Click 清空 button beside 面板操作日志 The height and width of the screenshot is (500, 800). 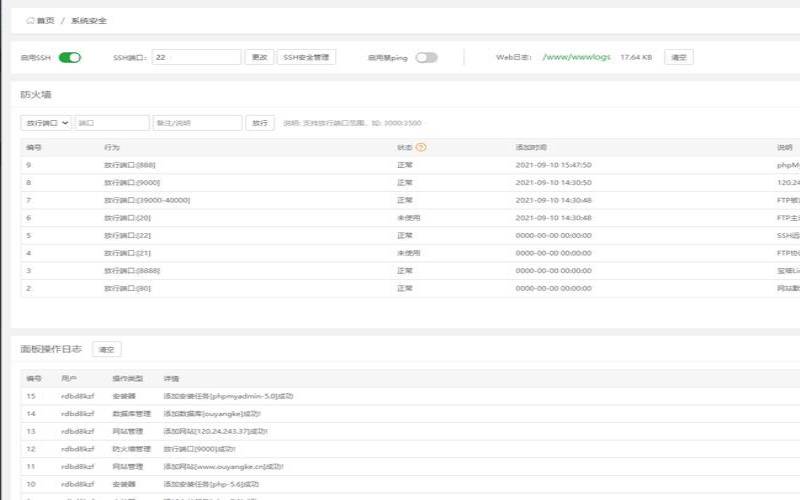(x=107, y=349)
